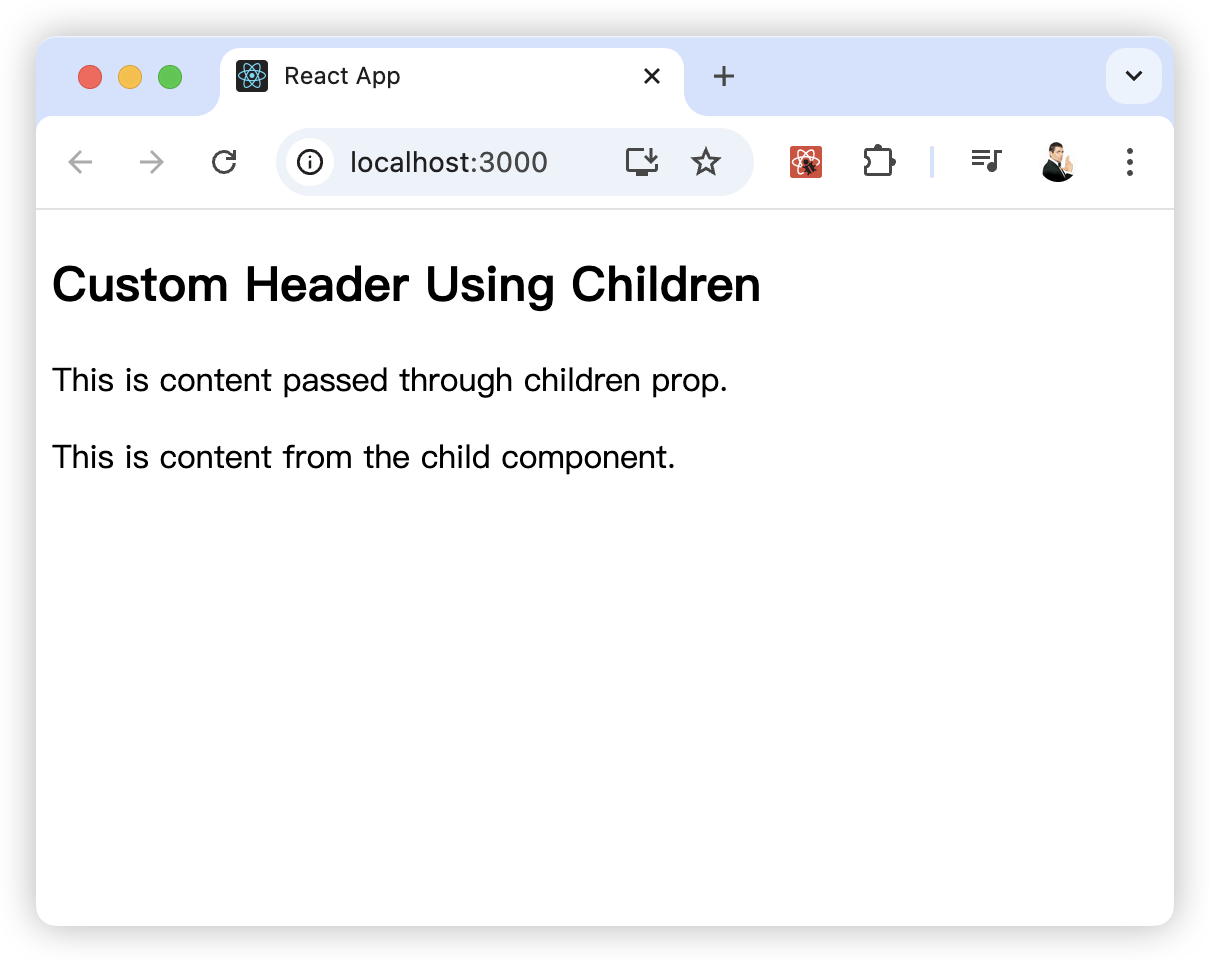The width and height of the screenshot is (1210, 962).
Task: Go forward using the right arrow
Action: tap(152, 162)
